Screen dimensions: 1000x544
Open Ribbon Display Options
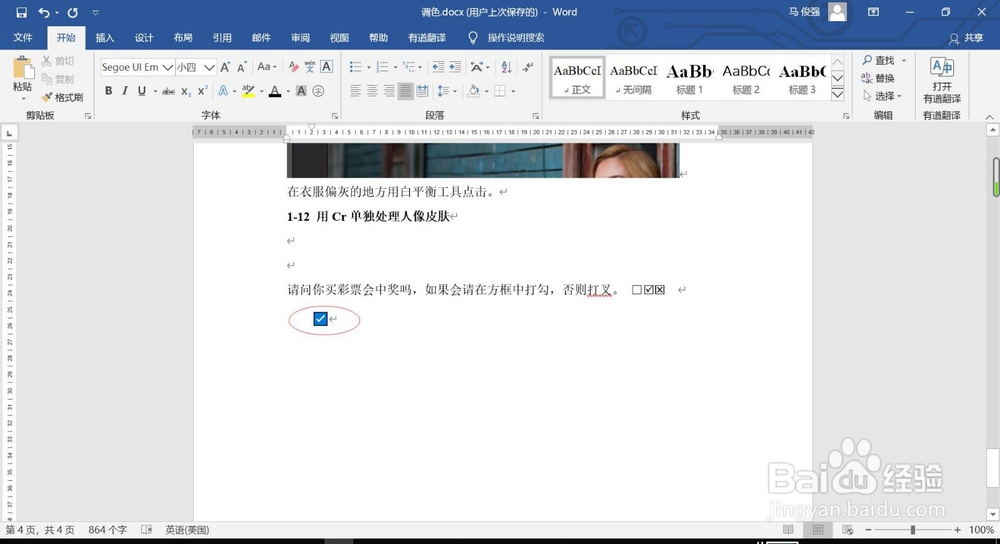pos(873,12)
